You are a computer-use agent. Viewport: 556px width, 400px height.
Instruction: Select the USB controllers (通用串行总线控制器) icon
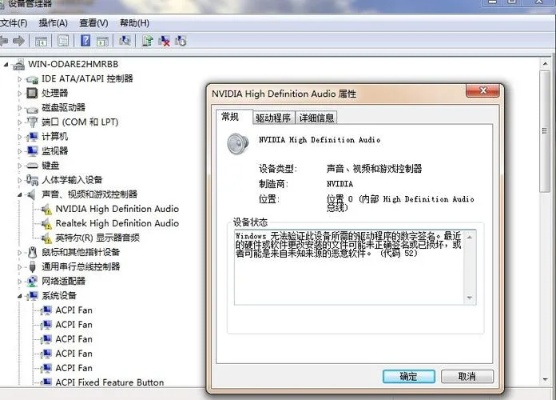point(32,267)
